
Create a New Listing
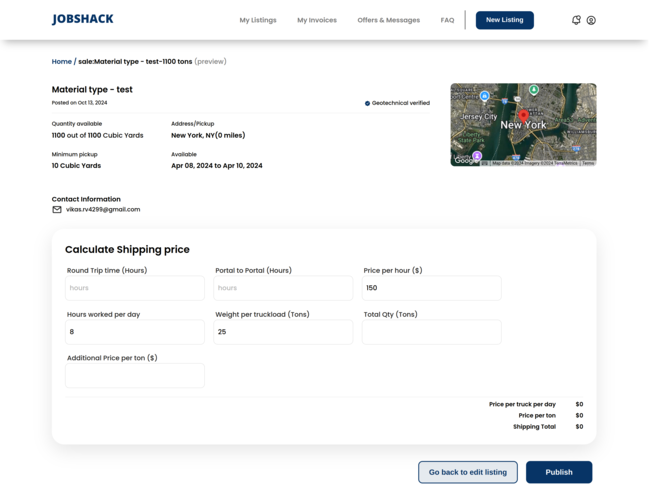(505, 20)
